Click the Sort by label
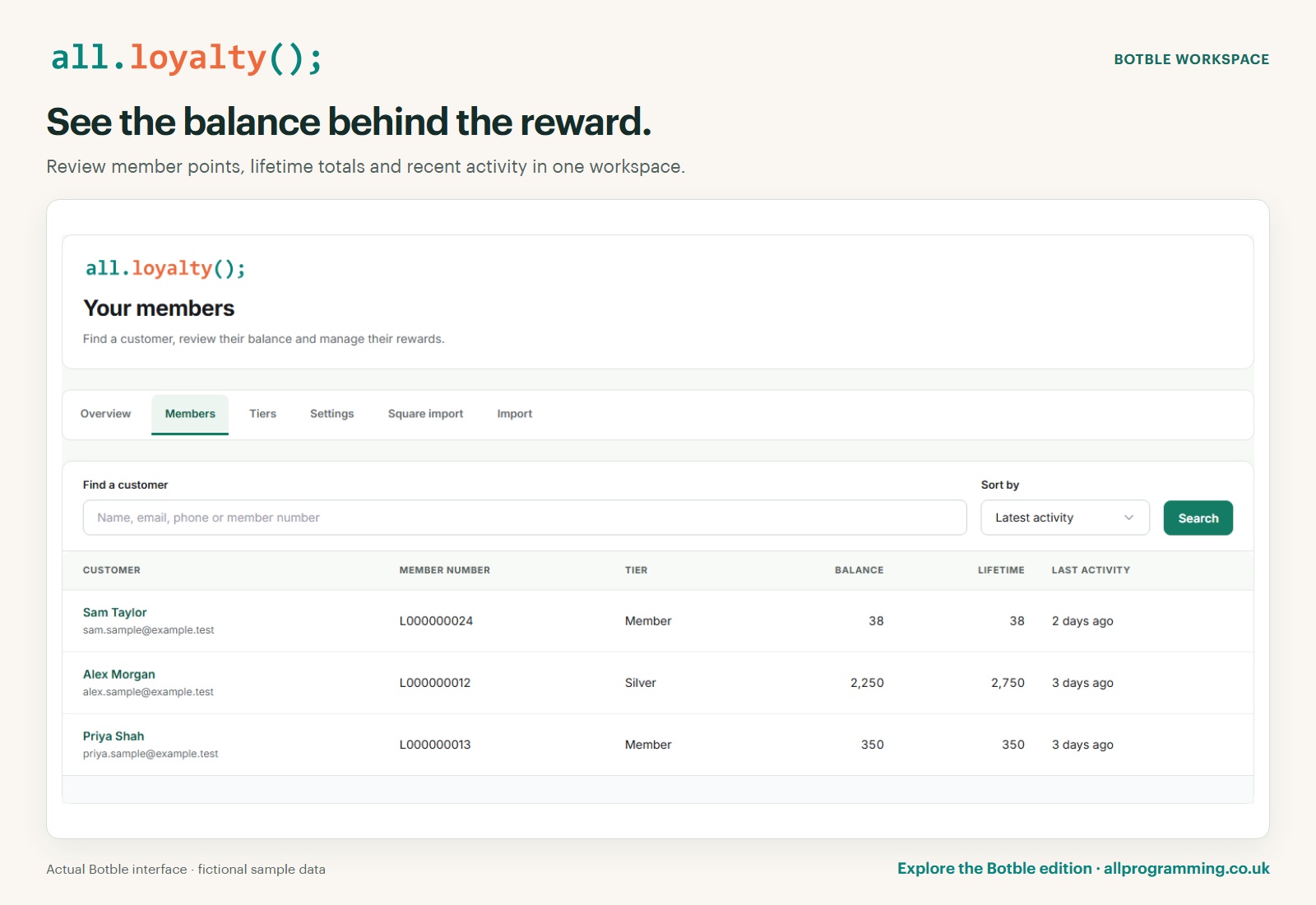 point(1000,485)
